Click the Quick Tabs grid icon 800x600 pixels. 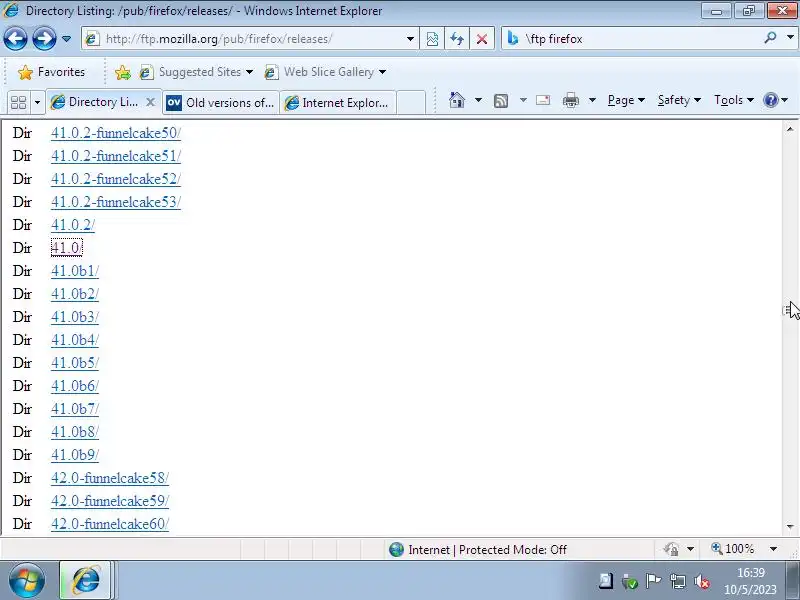pos(19,103)
